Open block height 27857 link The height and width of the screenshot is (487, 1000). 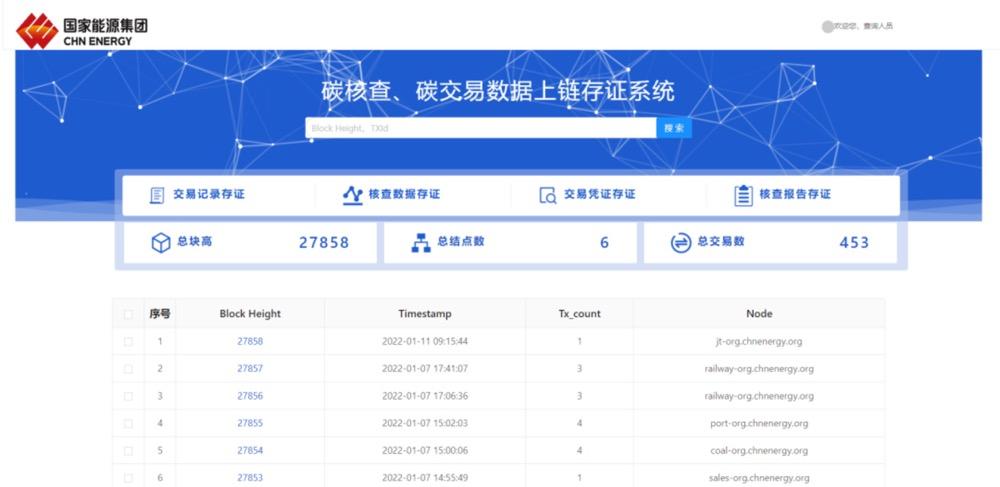[250, 369]
